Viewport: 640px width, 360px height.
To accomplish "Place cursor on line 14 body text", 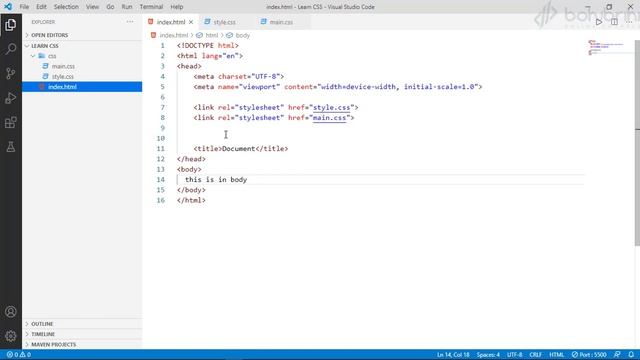I will pyautogui.click(x=216, y=180).
